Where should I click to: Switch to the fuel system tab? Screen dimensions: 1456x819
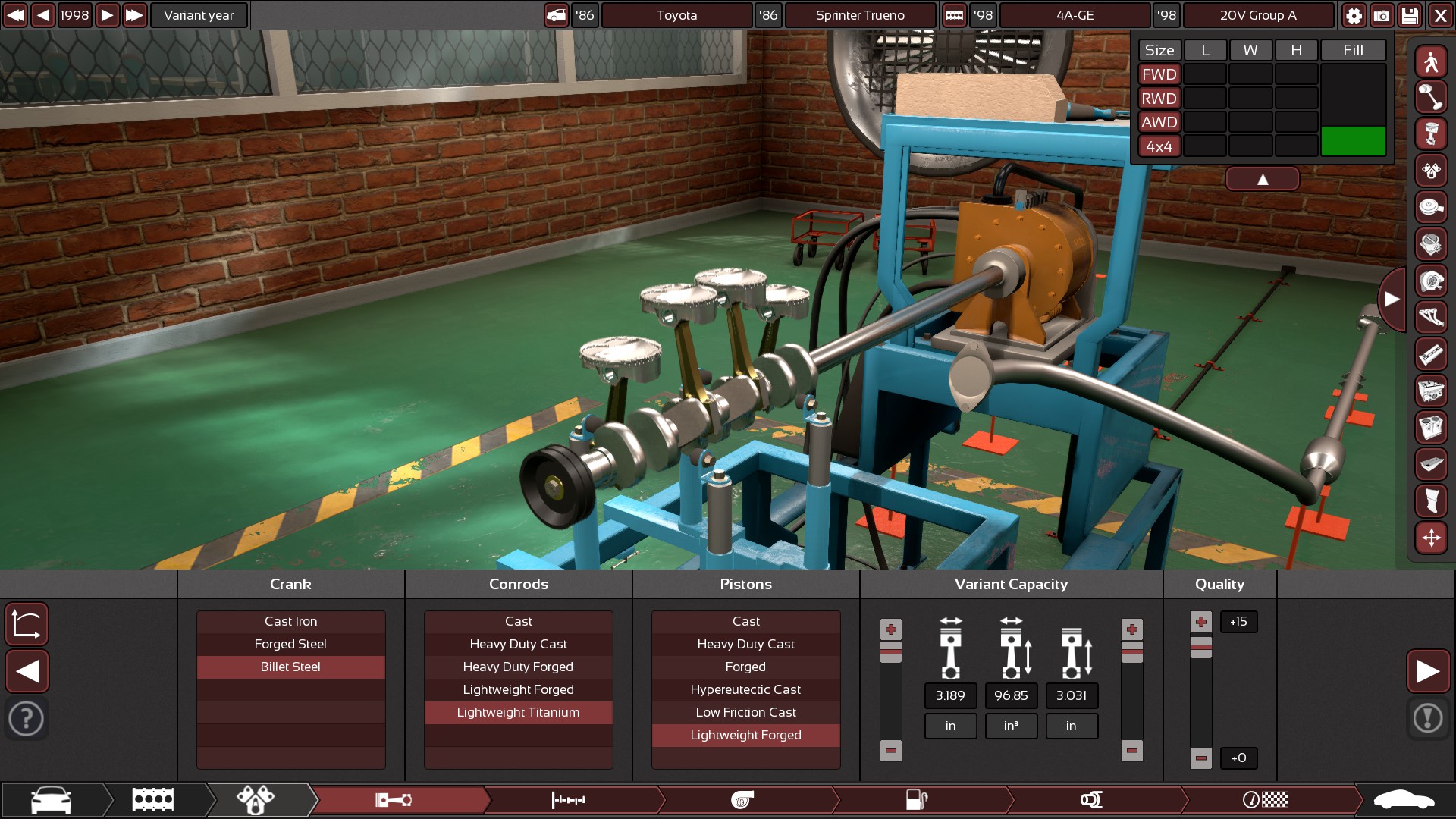pos(917,799)
